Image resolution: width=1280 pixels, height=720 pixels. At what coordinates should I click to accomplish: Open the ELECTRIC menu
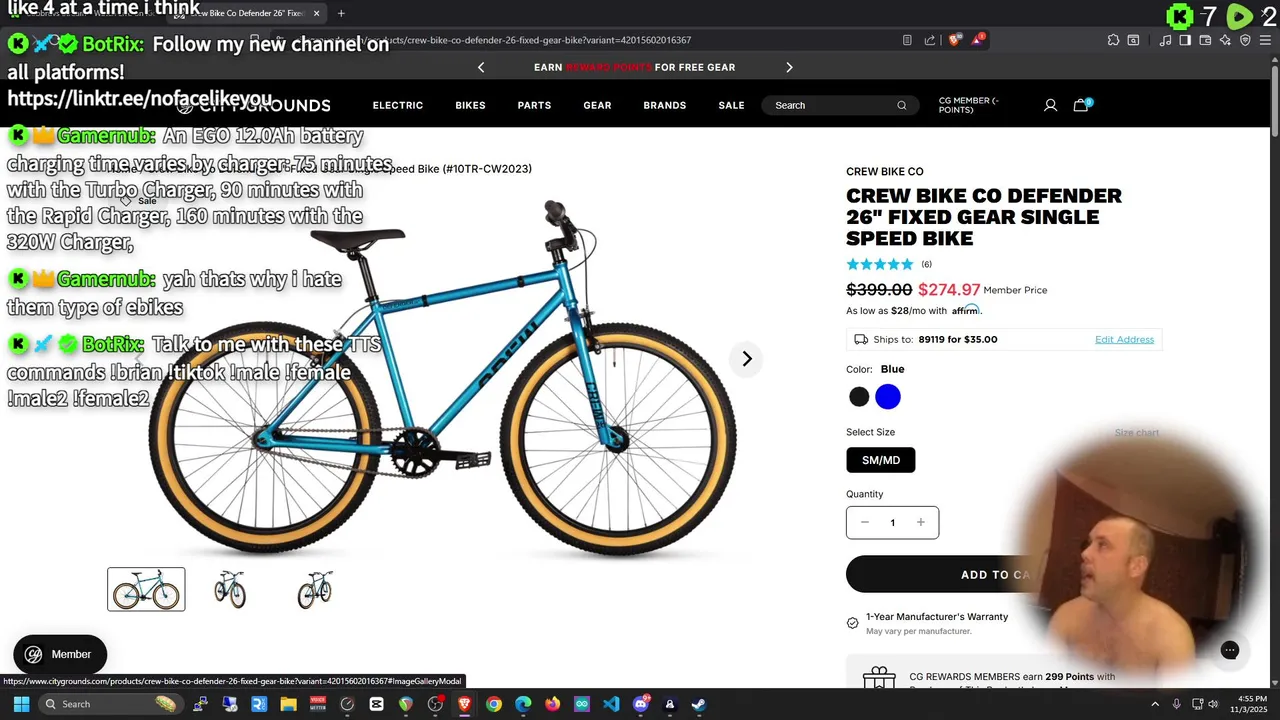pyautogui.click(x=398, y=105)
